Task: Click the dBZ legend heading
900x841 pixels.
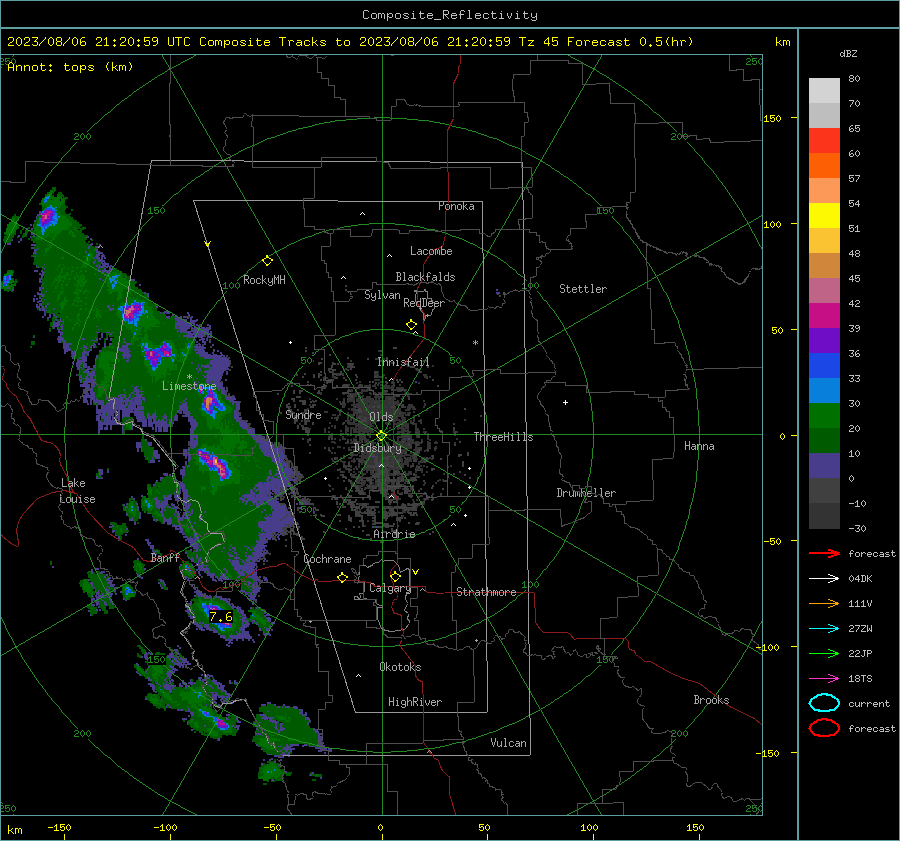Action: 848,54
